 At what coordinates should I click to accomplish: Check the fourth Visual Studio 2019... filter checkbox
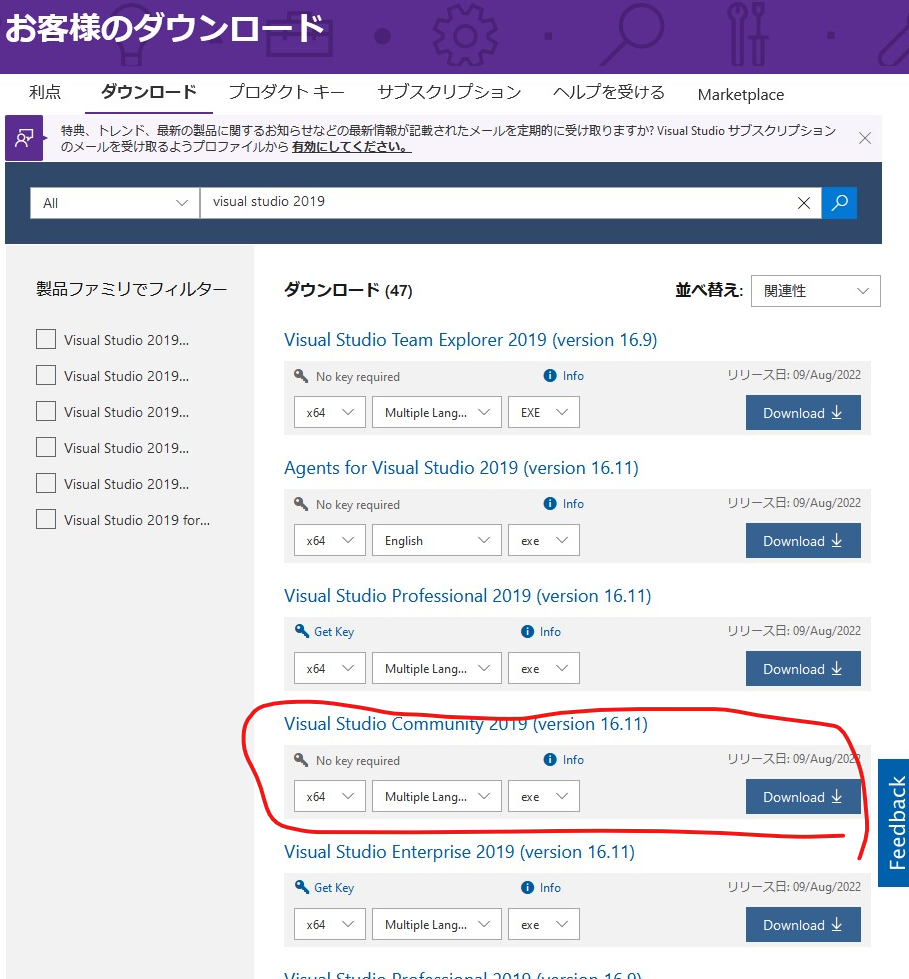[46, 447]
